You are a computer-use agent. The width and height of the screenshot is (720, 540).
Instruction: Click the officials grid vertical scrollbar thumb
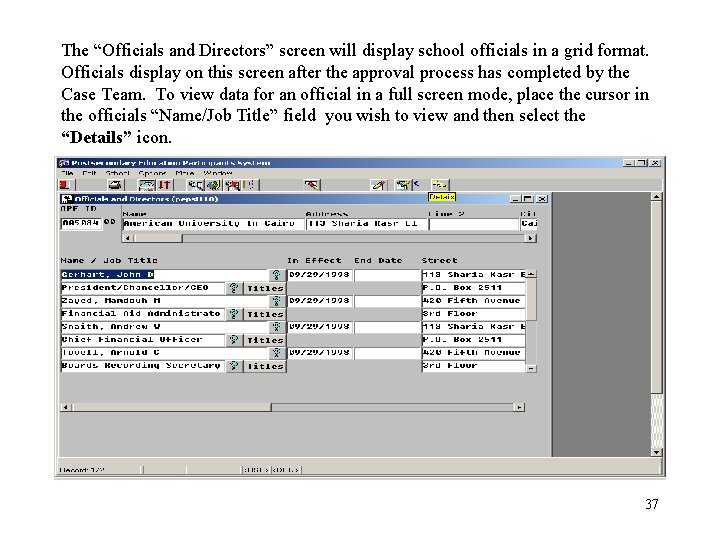tap(531, 299)
